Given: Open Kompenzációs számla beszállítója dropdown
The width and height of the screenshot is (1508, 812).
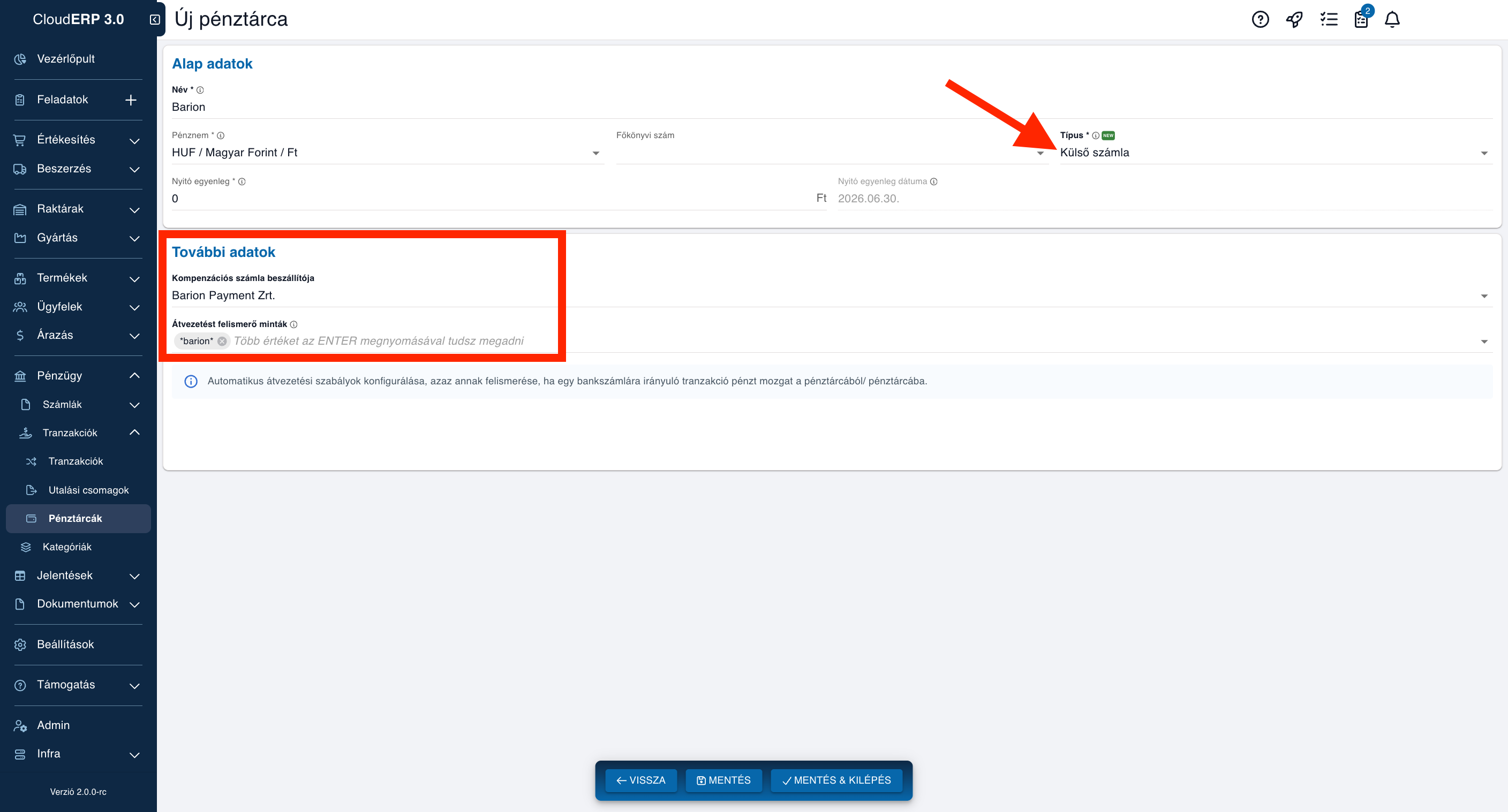Looking at the screenshot, I should pos(832,295).
